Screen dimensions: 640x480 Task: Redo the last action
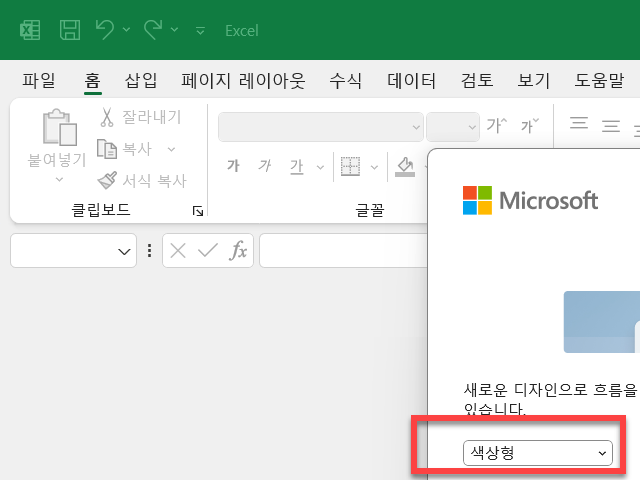[x=153, y=30]
